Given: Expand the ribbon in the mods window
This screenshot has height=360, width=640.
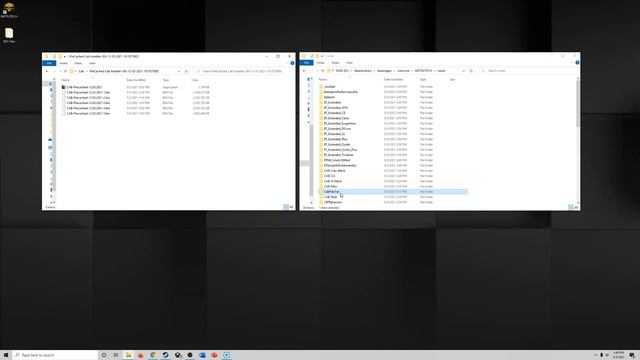Looking at the screenshot, I should [572, 62].
